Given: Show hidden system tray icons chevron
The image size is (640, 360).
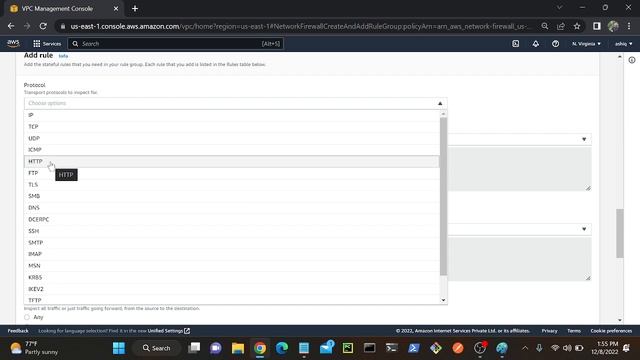Looking at the screenshot, I should (525, 348).
